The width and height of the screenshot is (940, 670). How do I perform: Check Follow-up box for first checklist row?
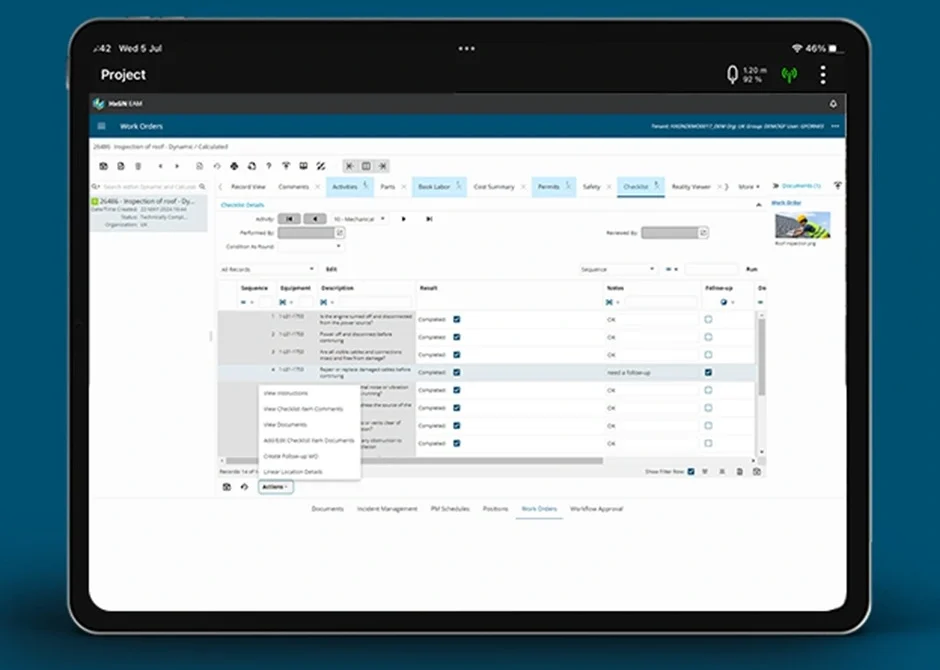pos(708,320)
